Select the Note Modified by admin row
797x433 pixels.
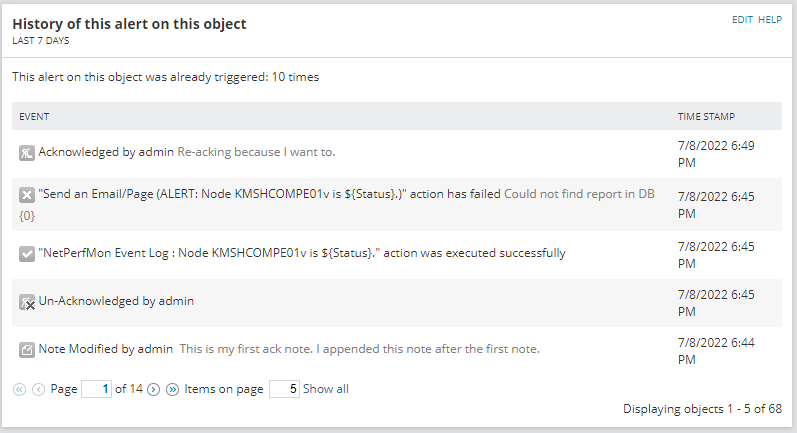tap(289, 349)
